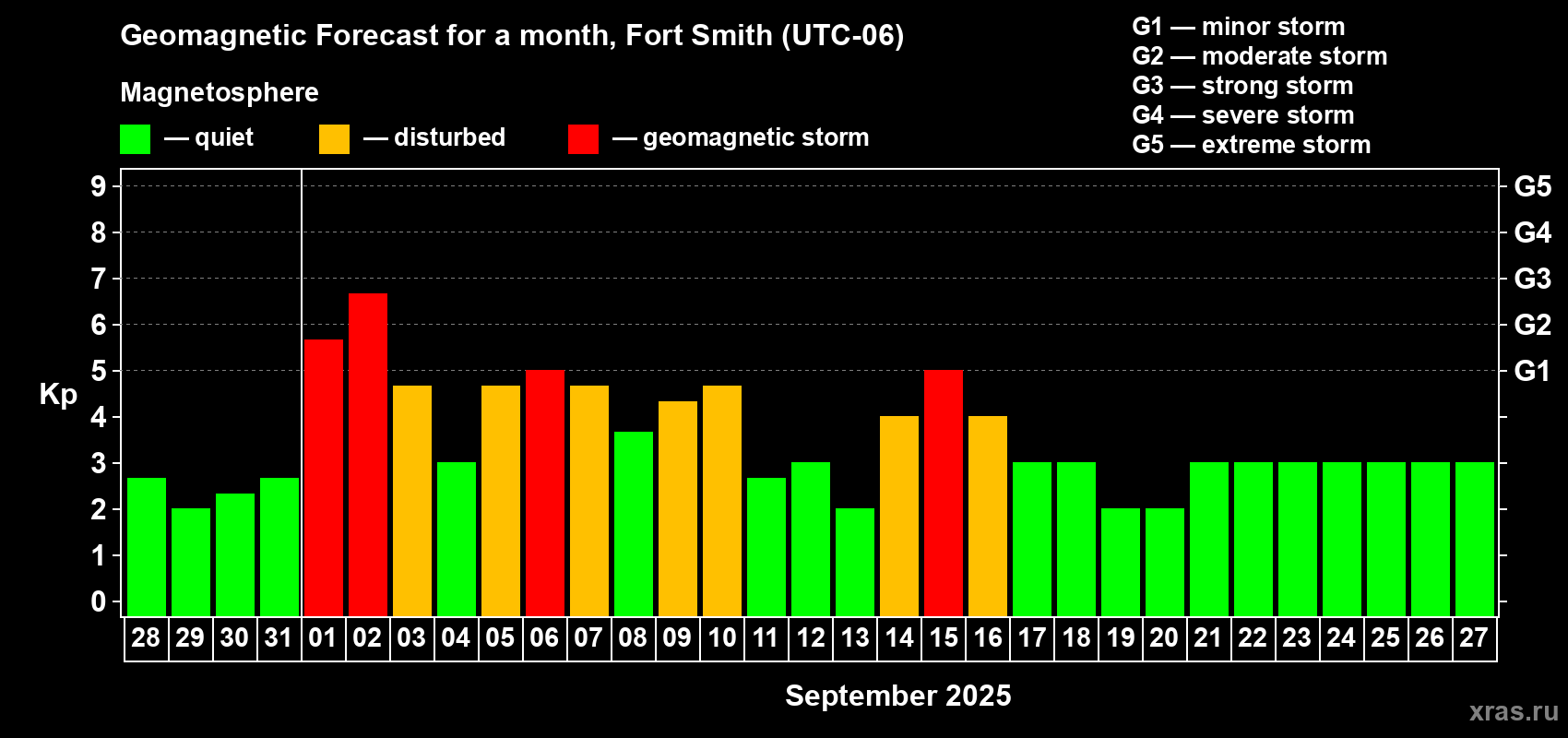Click date label 23 on the axis
The width and height of the screenshot is (1568, 738).
click(1297, 638)
